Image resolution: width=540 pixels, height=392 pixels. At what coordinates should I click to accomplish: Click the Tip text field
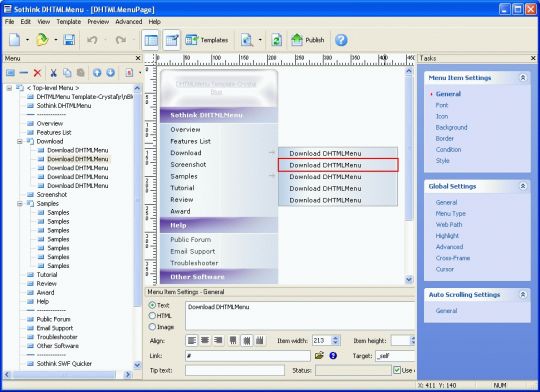pyautogui.click(x=235, y=370)
